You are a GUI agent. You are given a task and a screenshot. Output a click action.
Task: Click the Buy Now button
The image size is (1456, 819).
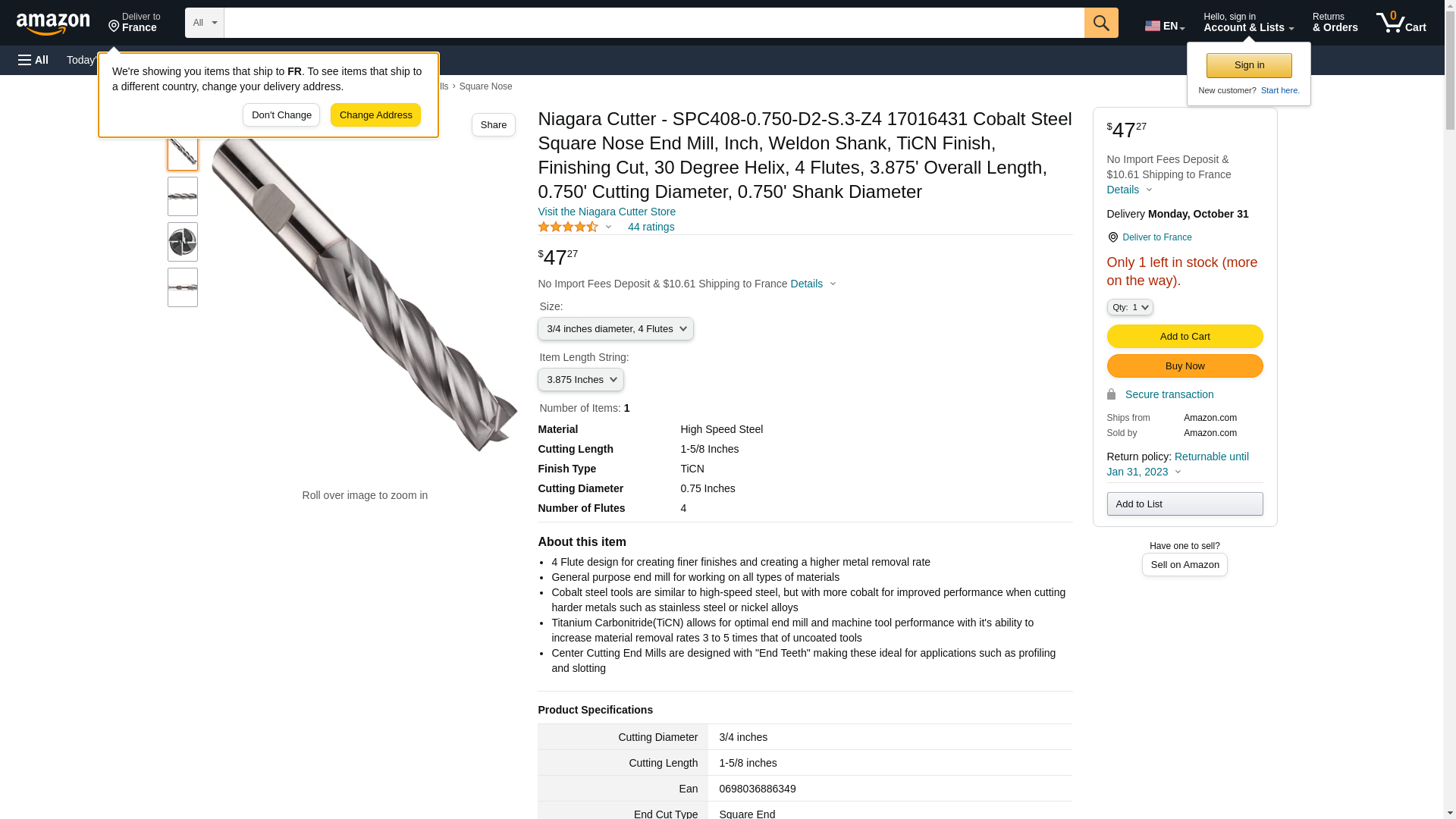[x=1185, y=366]
